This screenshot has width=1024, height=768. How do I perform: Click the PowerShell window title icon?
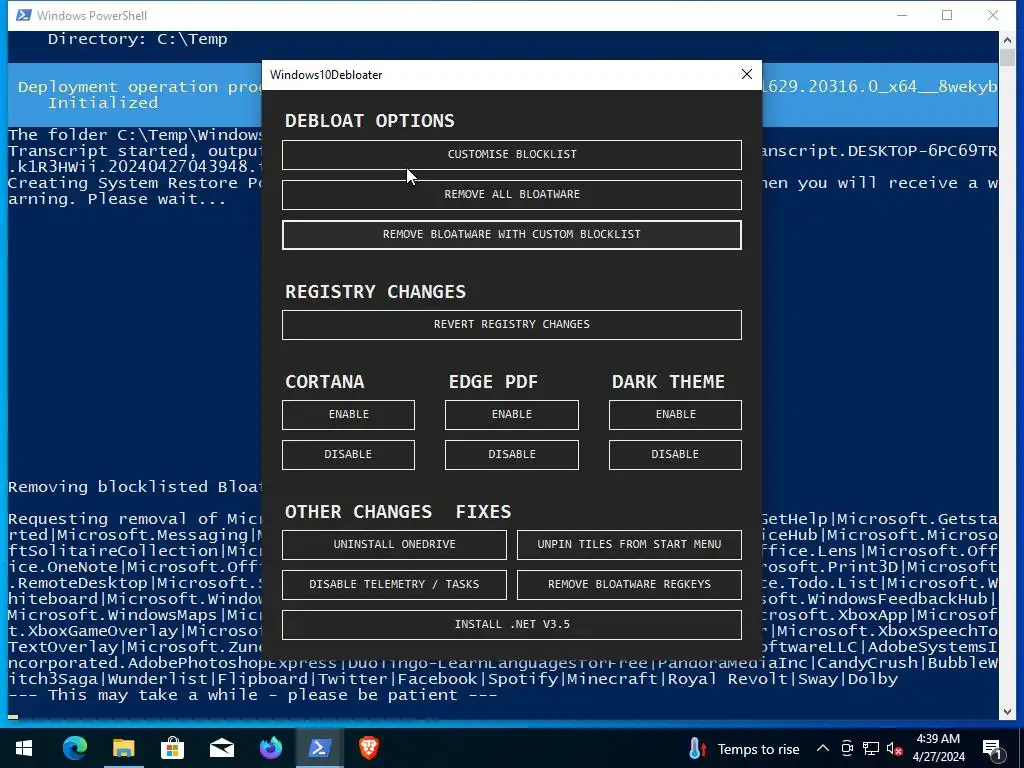24,15
